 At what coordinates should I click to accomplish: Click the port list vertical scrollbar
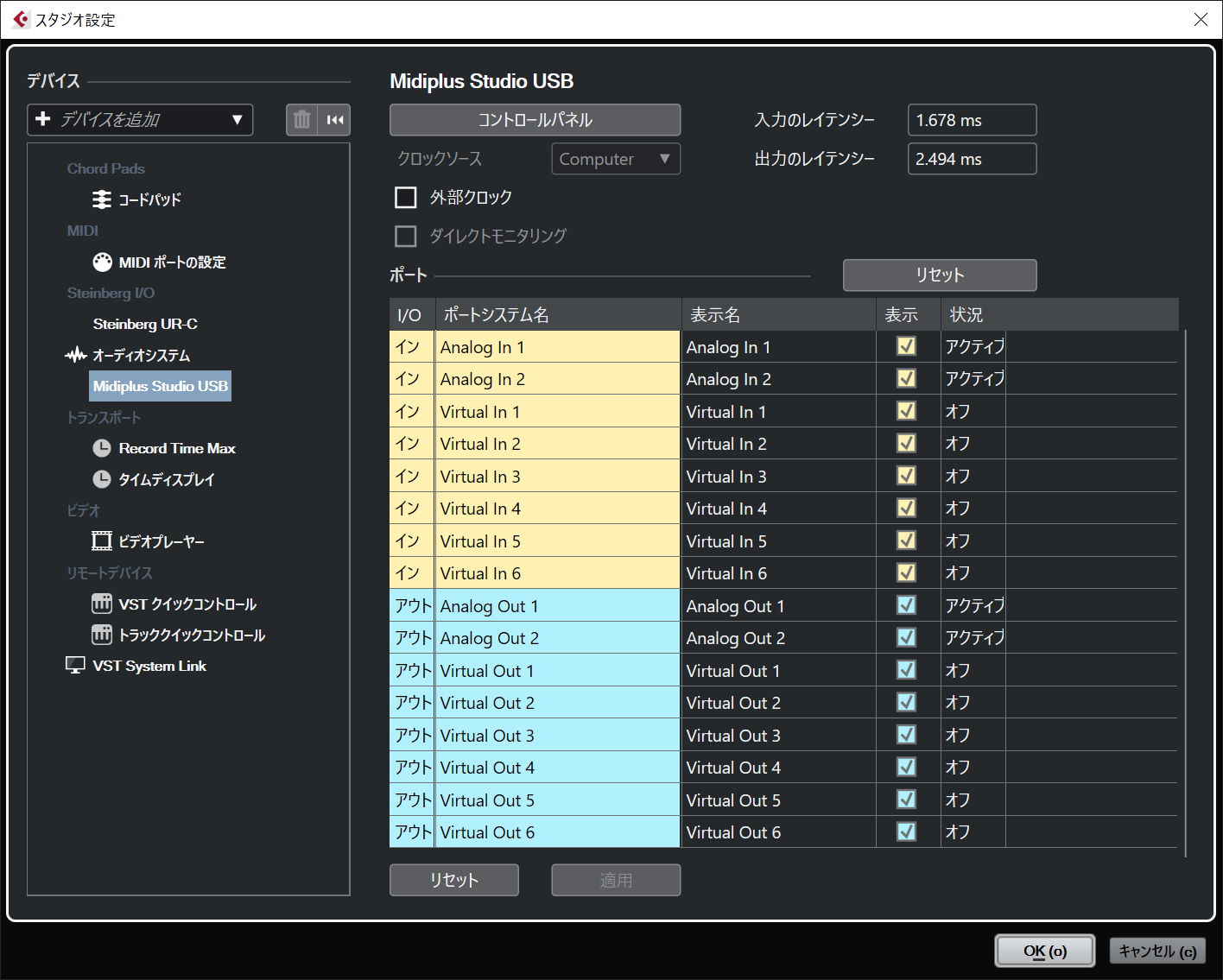(x=1186, y=593)
